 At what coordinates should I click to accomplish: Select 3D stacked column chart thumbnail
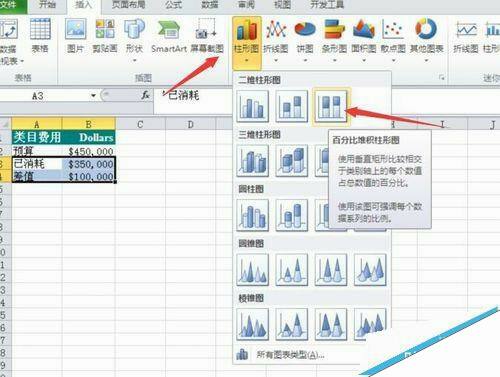292,161
